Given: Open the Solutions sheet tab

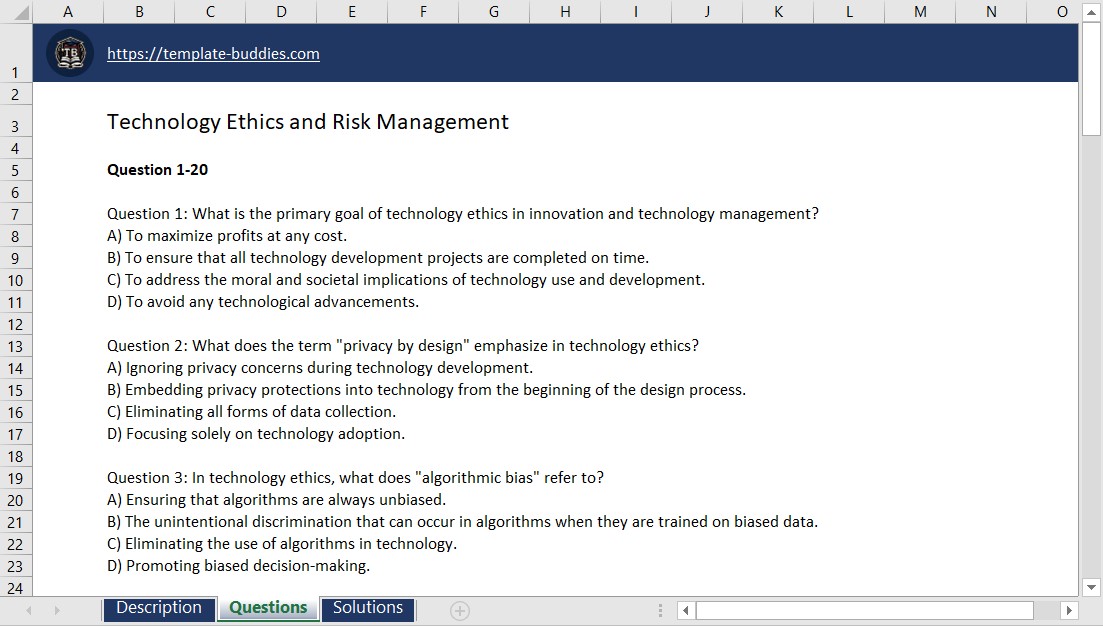Looking at the screenshot, I should click(367, 608).
